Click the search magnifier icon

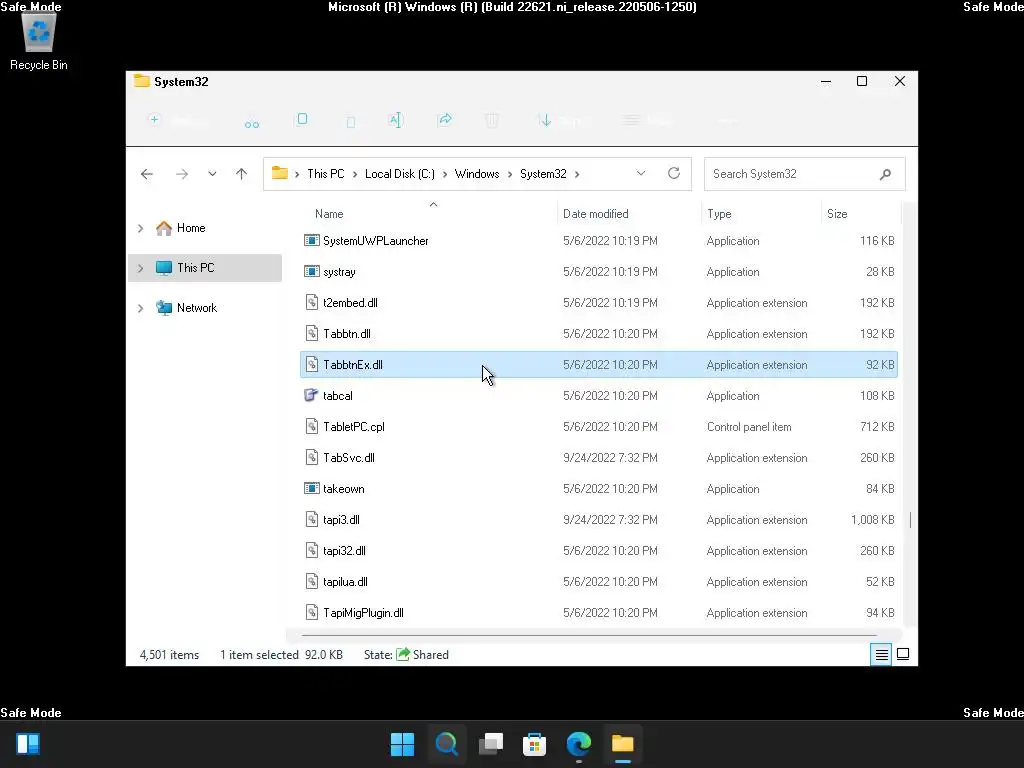pos(886,174)
